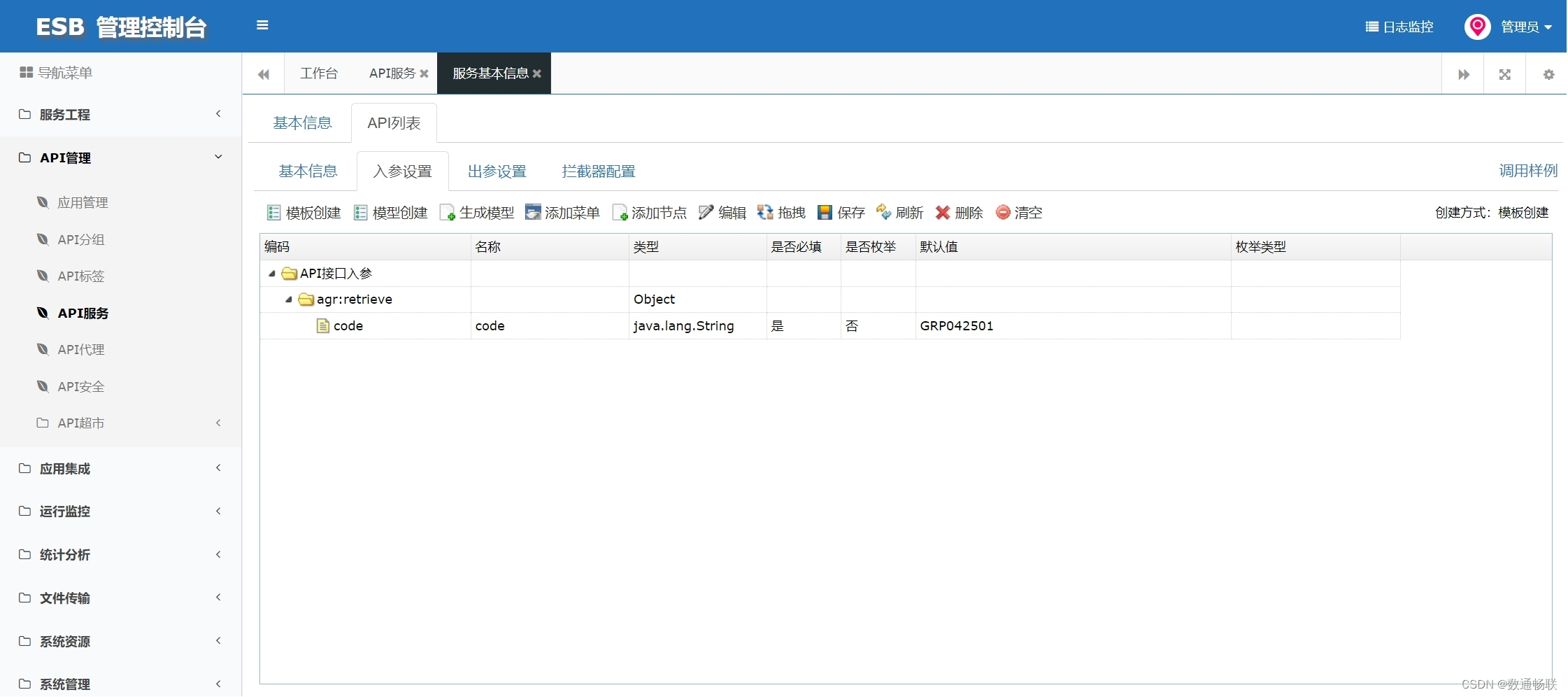Select the API列表 tab

coord(394,123)
